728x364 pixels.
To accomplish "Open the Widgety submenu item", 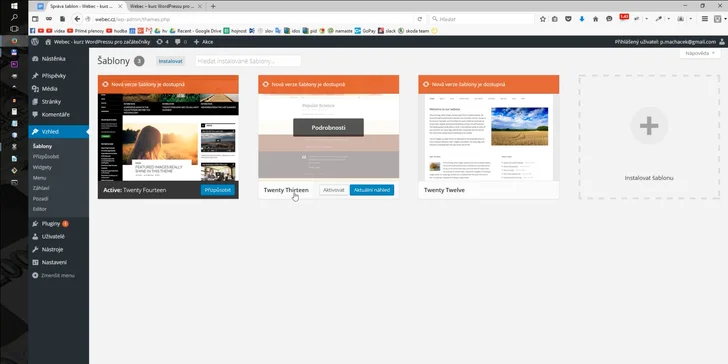I will pyautogui.click(x=42, y=167).
